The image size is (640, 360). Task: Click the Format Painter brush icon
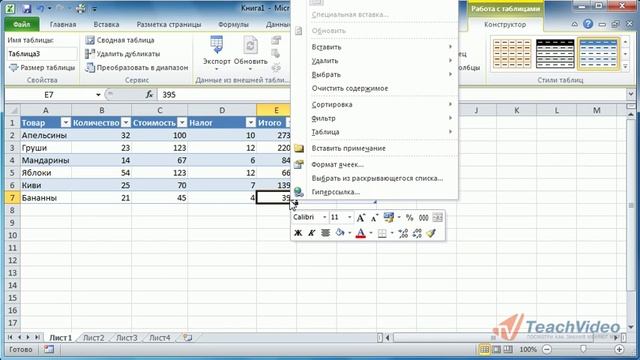tap(431, 233)
